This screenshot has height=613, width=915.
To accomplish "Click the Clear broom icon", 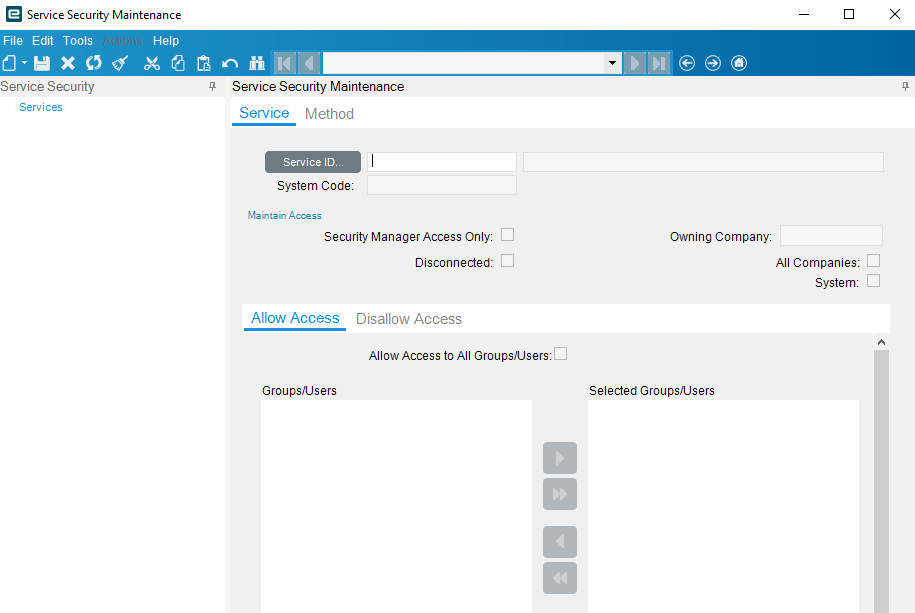I will click(120, 63).
